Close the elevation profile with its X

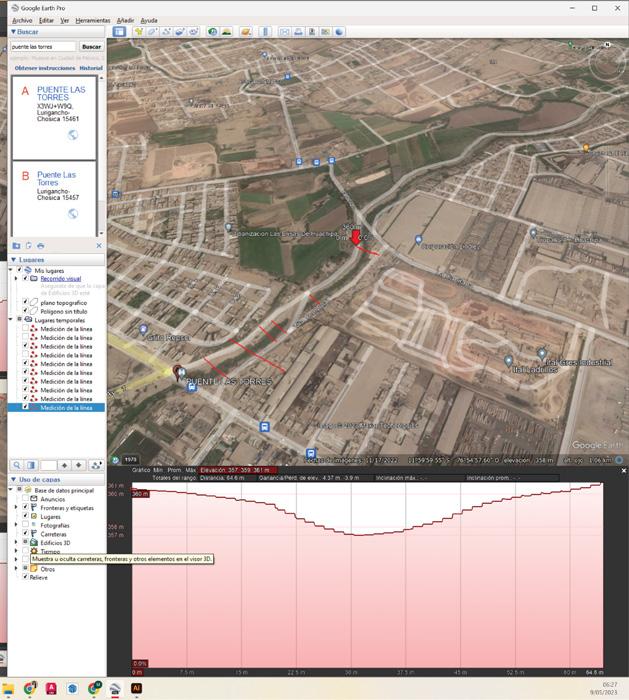point(624,471)
